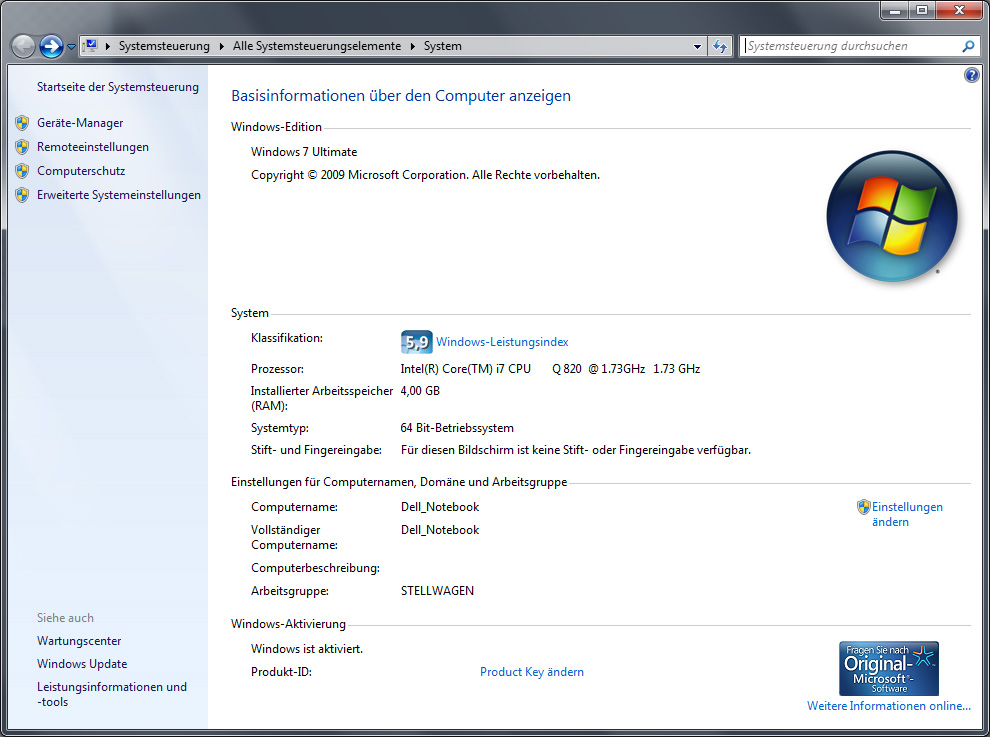990x737 pixels.
Task: Click shield icon beside Einstellungen ändern
Action: (x=864, y=507)
